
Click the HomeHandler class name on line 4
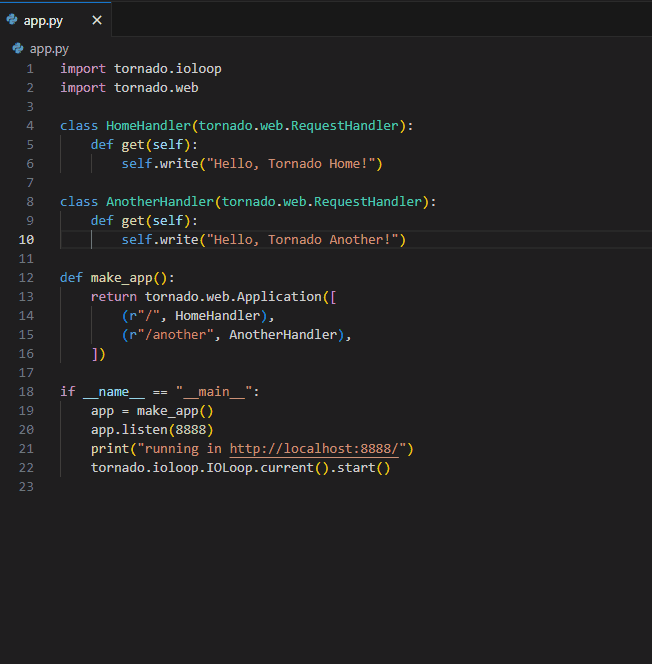(148, 126)
